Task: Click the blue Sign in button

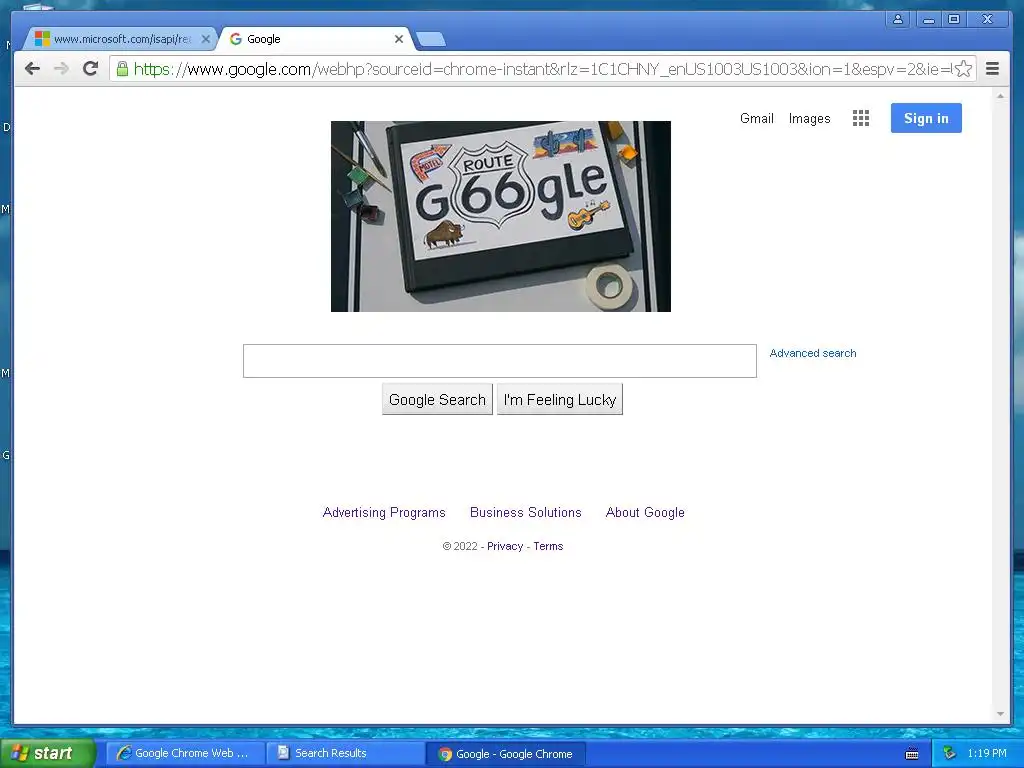Action: coord(926,118)
